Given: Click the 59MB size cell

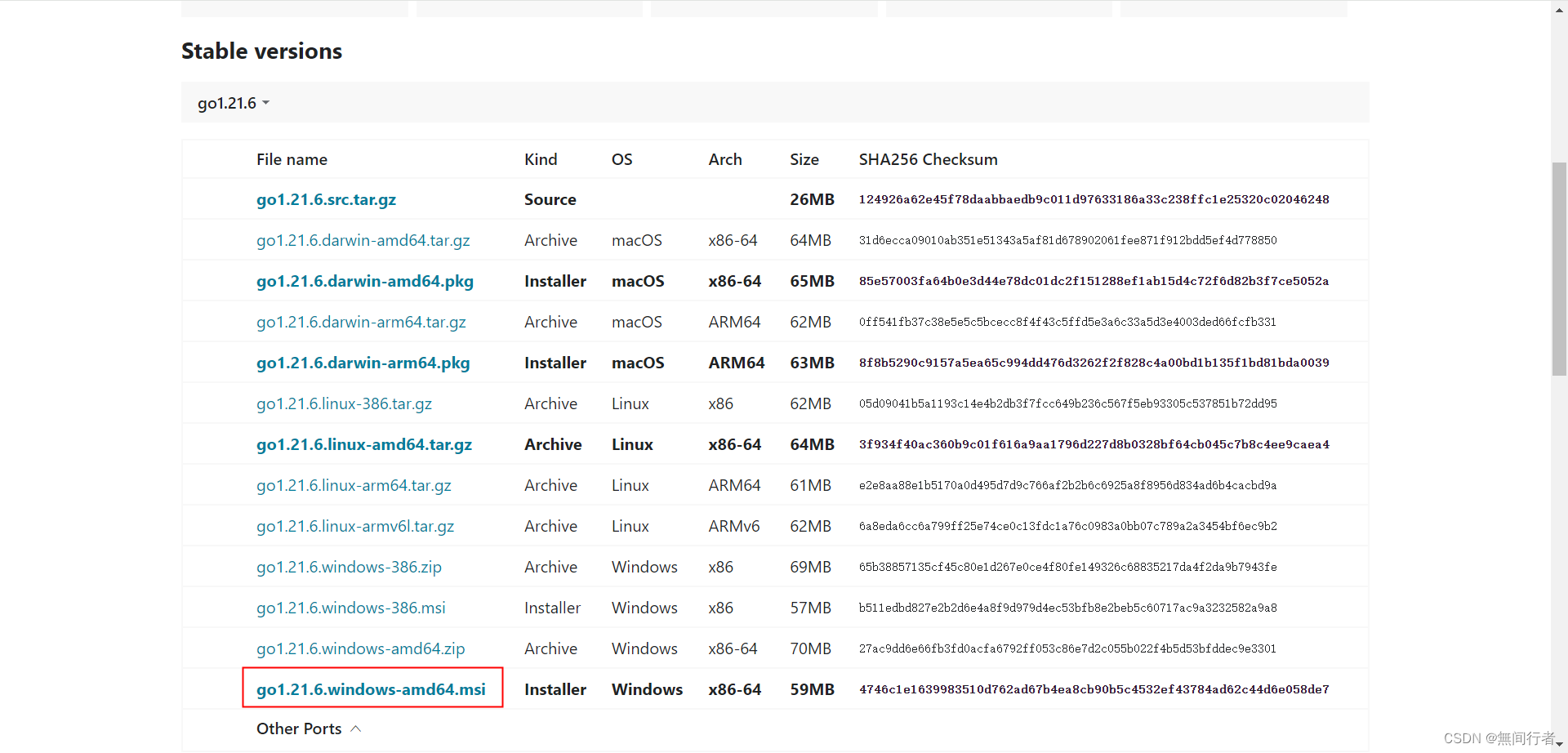Looking at the screenshot, I should point(812,689).
